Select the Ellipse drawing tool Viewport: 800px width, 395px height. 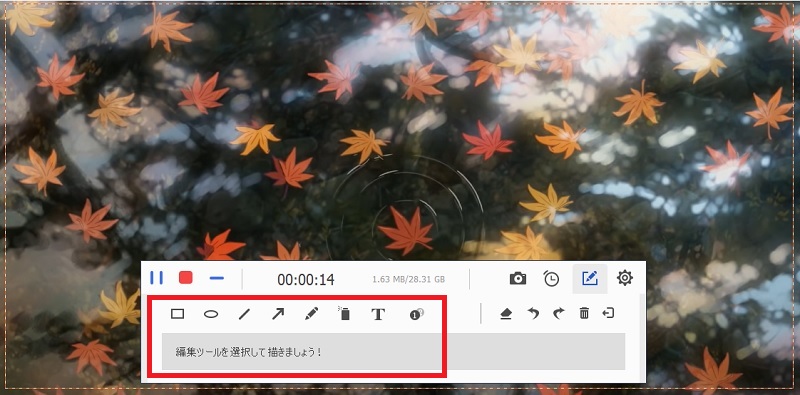[x=211, y=314]
